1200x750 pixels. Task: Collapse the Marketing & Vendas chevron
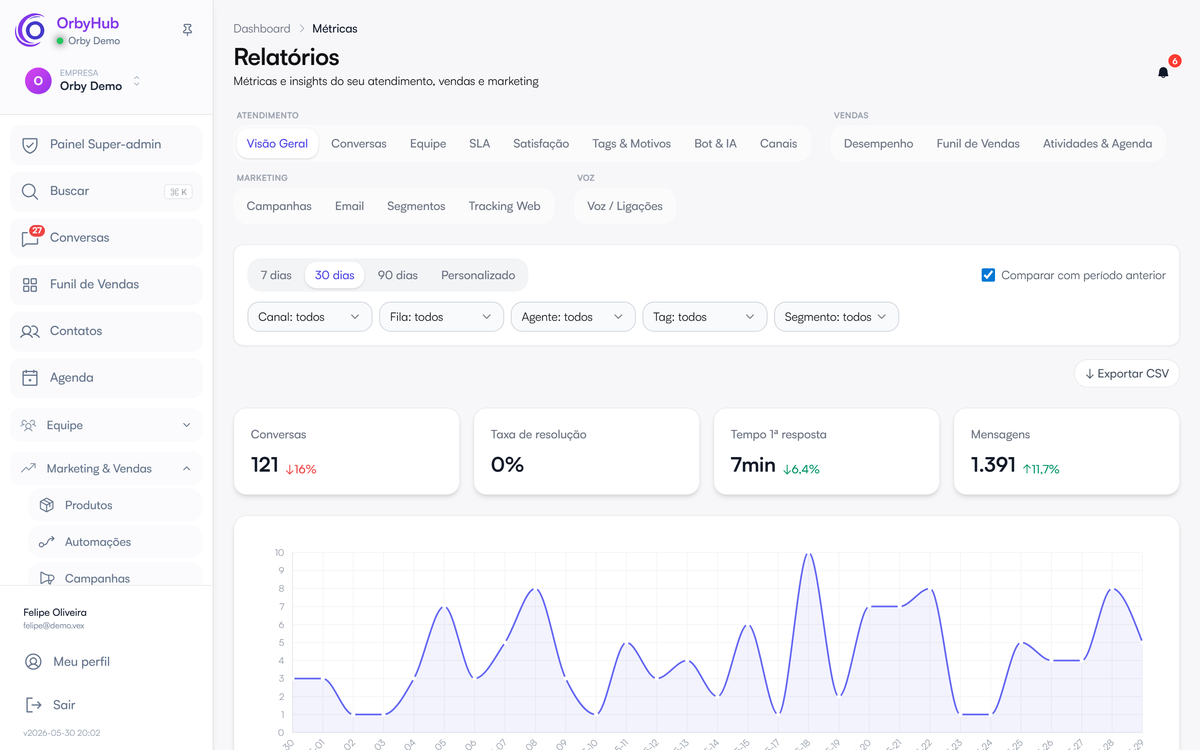pos(187,468)
